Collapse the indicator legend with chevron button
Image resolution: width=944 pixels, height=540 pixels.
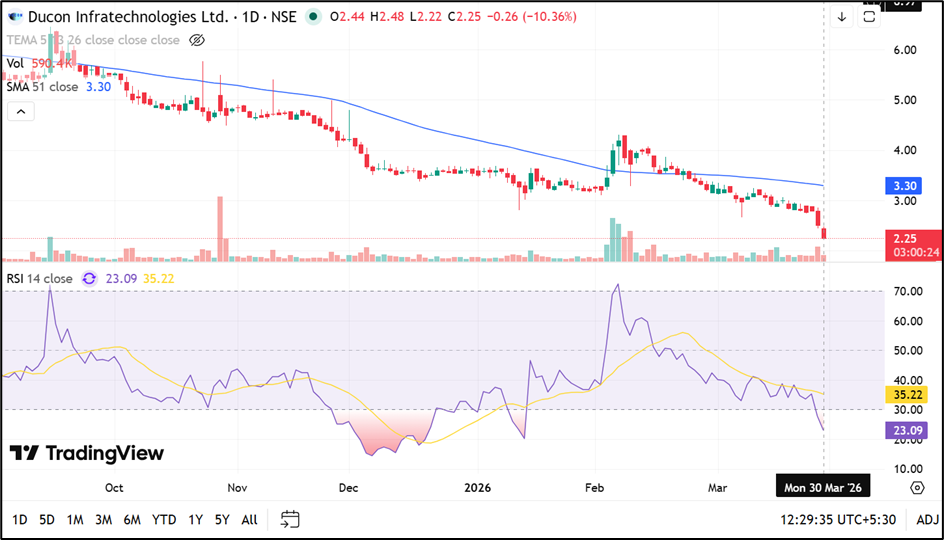coord(20,111)
